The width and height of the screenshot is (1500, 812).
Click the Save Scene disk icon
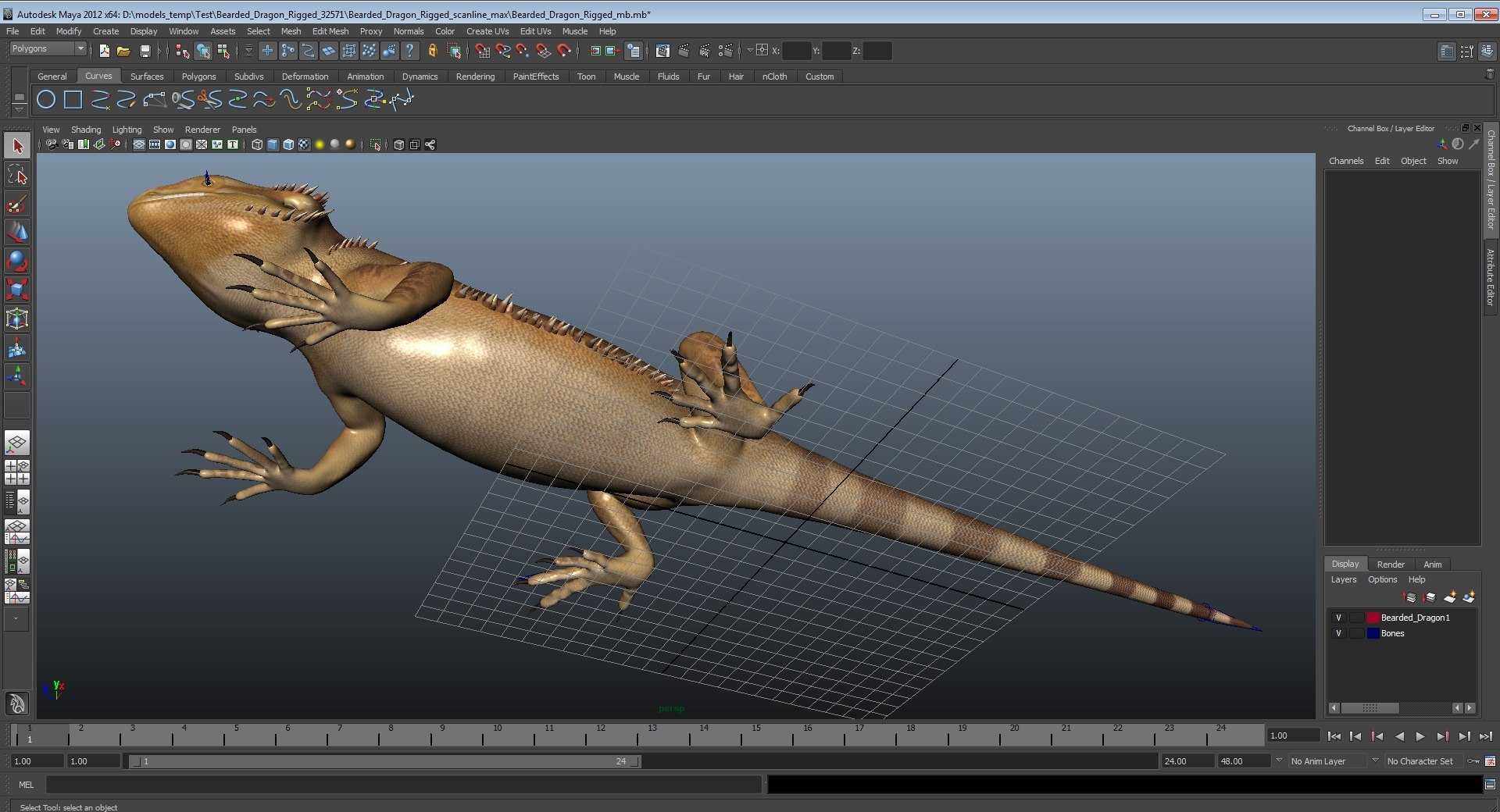[x=145, y=51]
